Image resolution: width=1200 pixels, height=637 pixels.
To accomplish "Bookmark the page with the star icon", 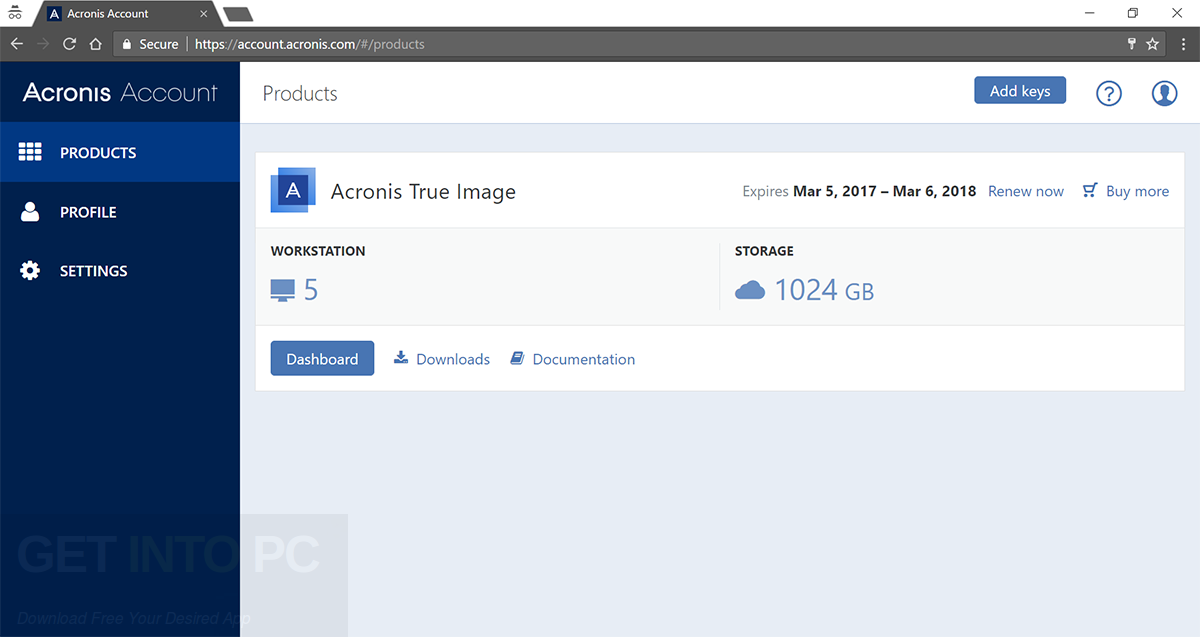I will tap(1153, 44).
